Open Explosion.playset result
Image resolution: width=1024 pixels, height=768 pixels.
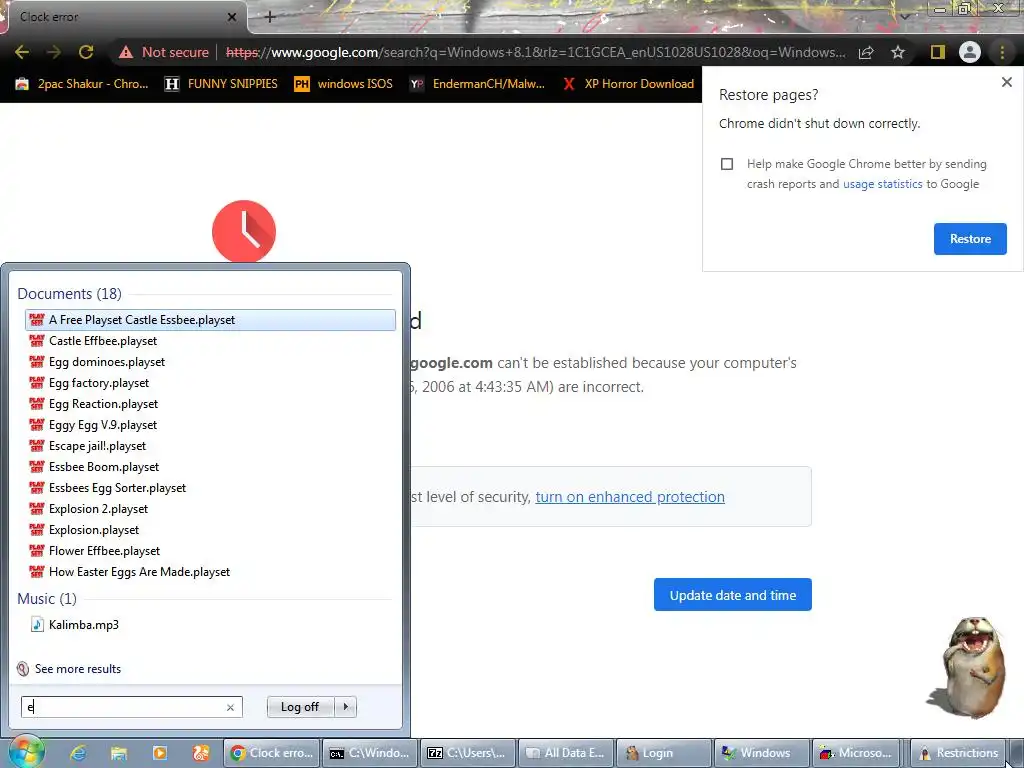coord(210,530)
